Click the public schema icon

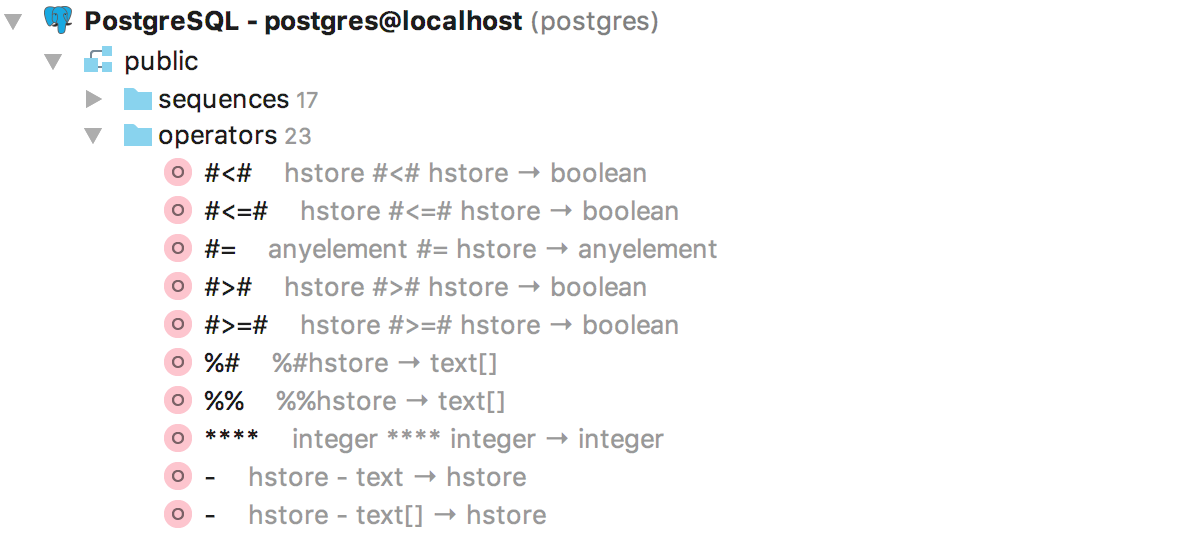(x=98, y=61)
